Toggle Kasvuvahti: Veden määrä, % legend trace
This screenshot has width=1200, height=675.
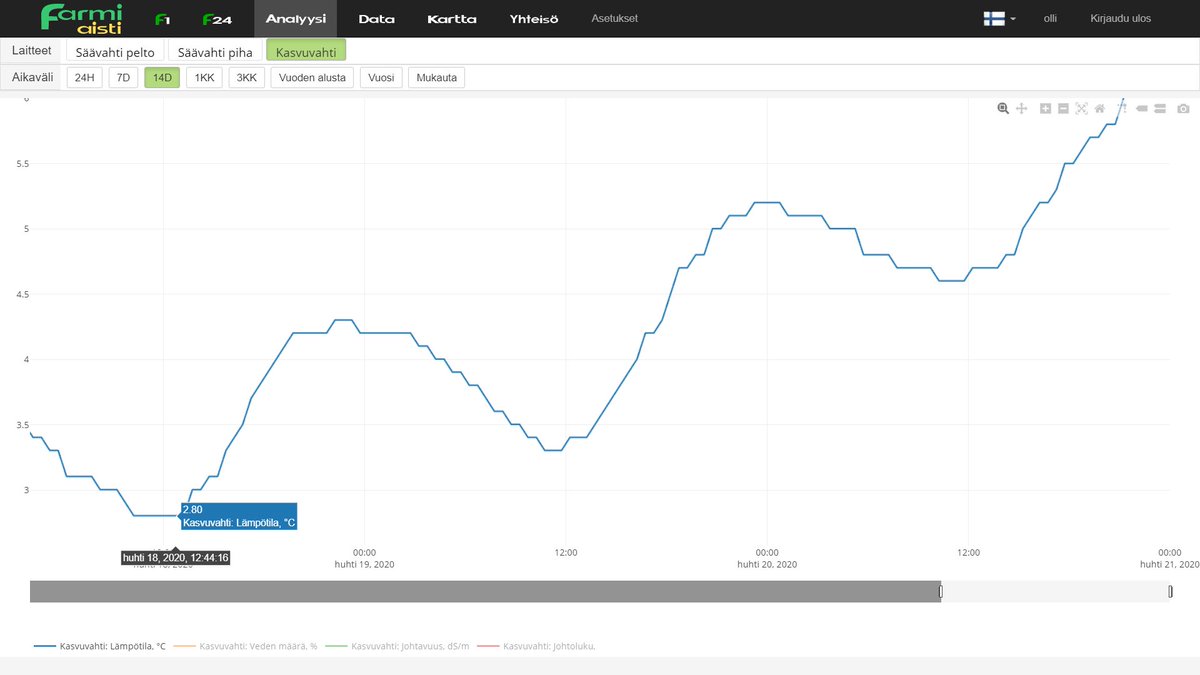[x=245, y=646]
